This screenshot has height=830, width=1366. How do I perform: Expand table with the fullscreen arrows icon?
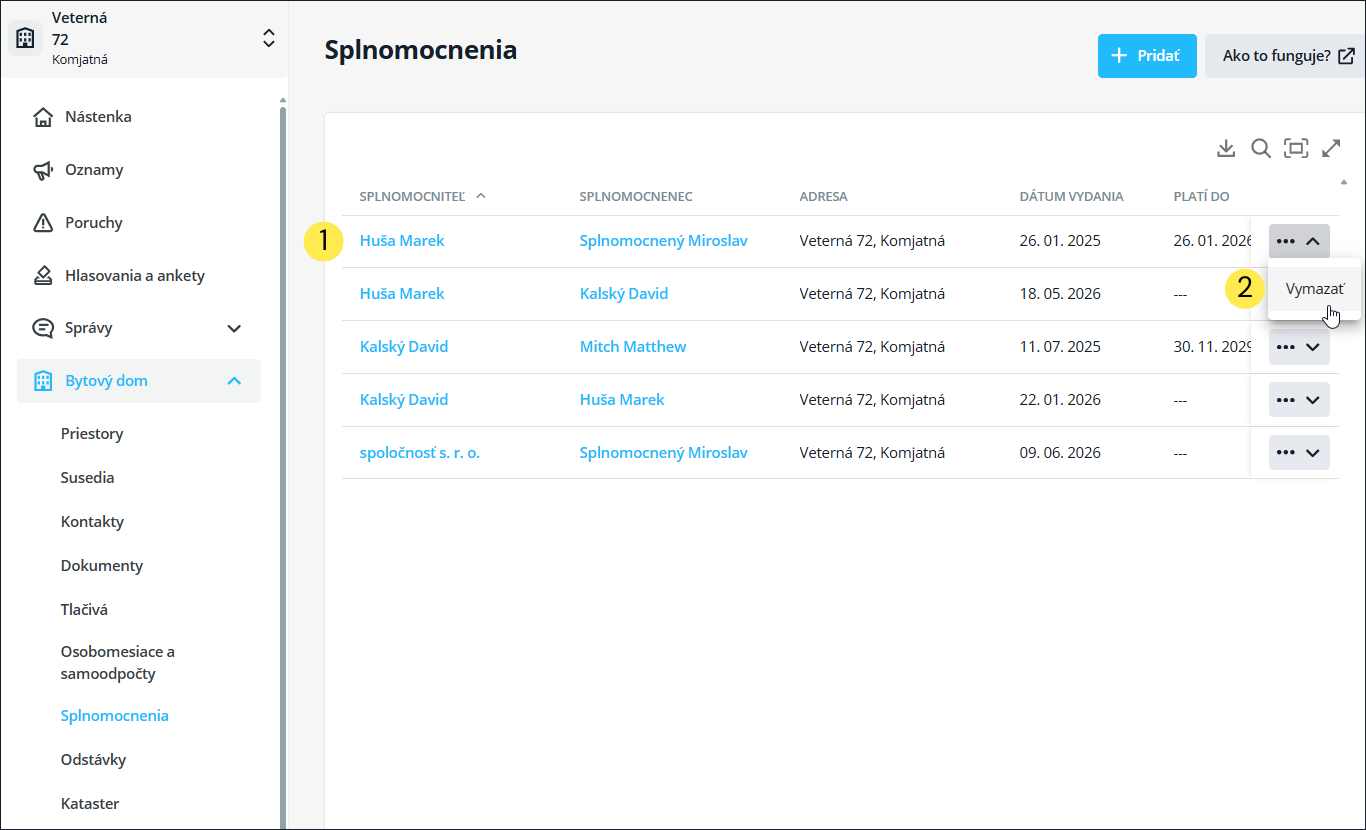pyautogui.click(x=1331, y=148)
